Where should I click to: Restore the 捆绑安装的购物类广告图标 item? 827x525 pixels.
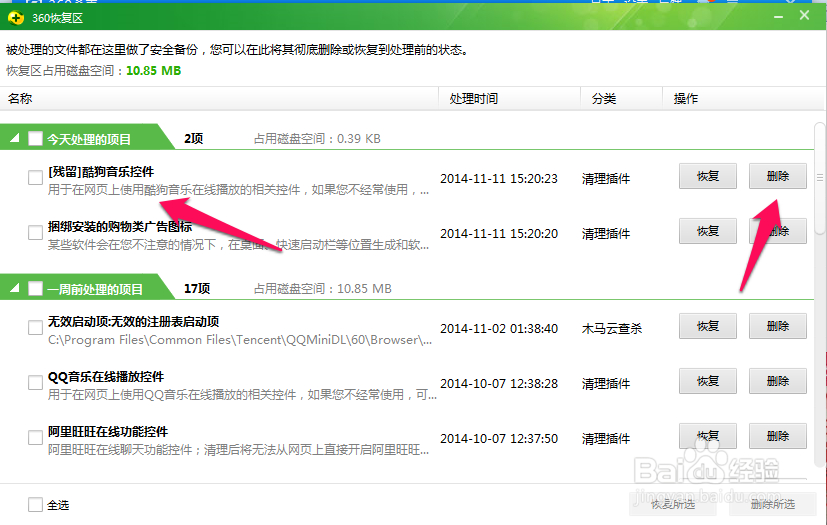click(708, 231)
